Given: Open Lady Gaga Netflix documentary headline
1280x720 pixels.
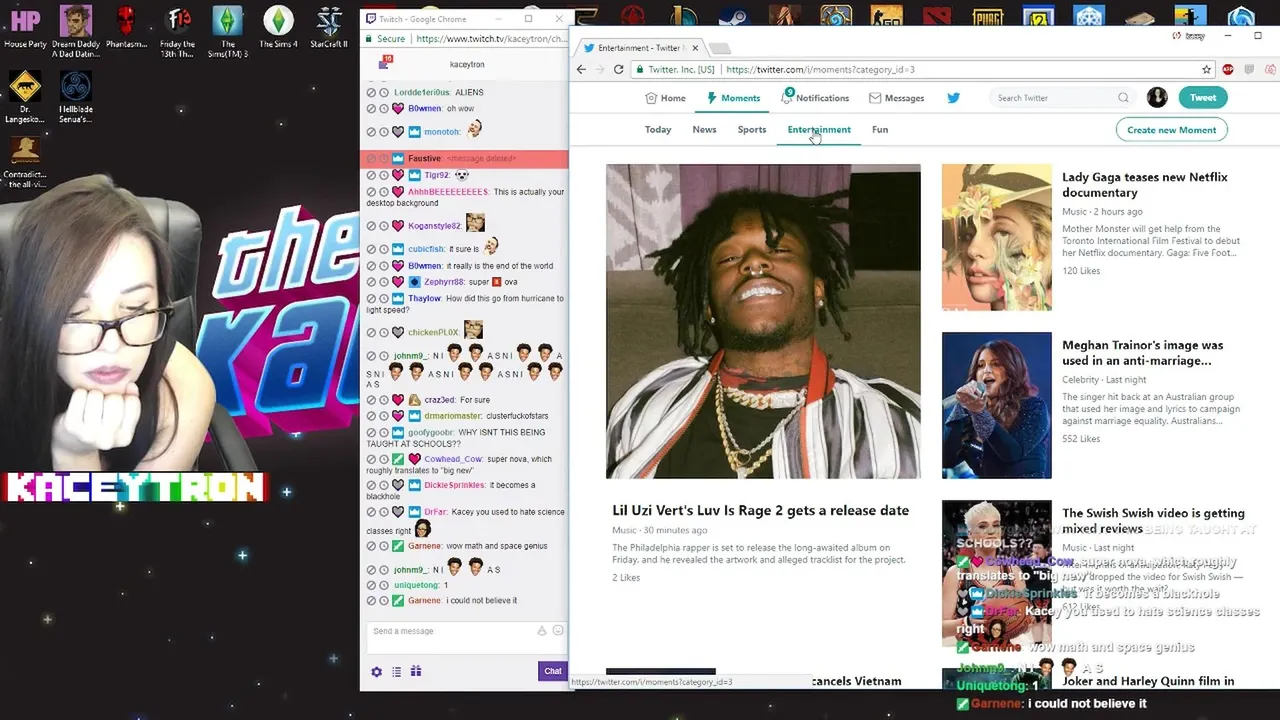Looking at the screenshot, I should coord(1145,185).
